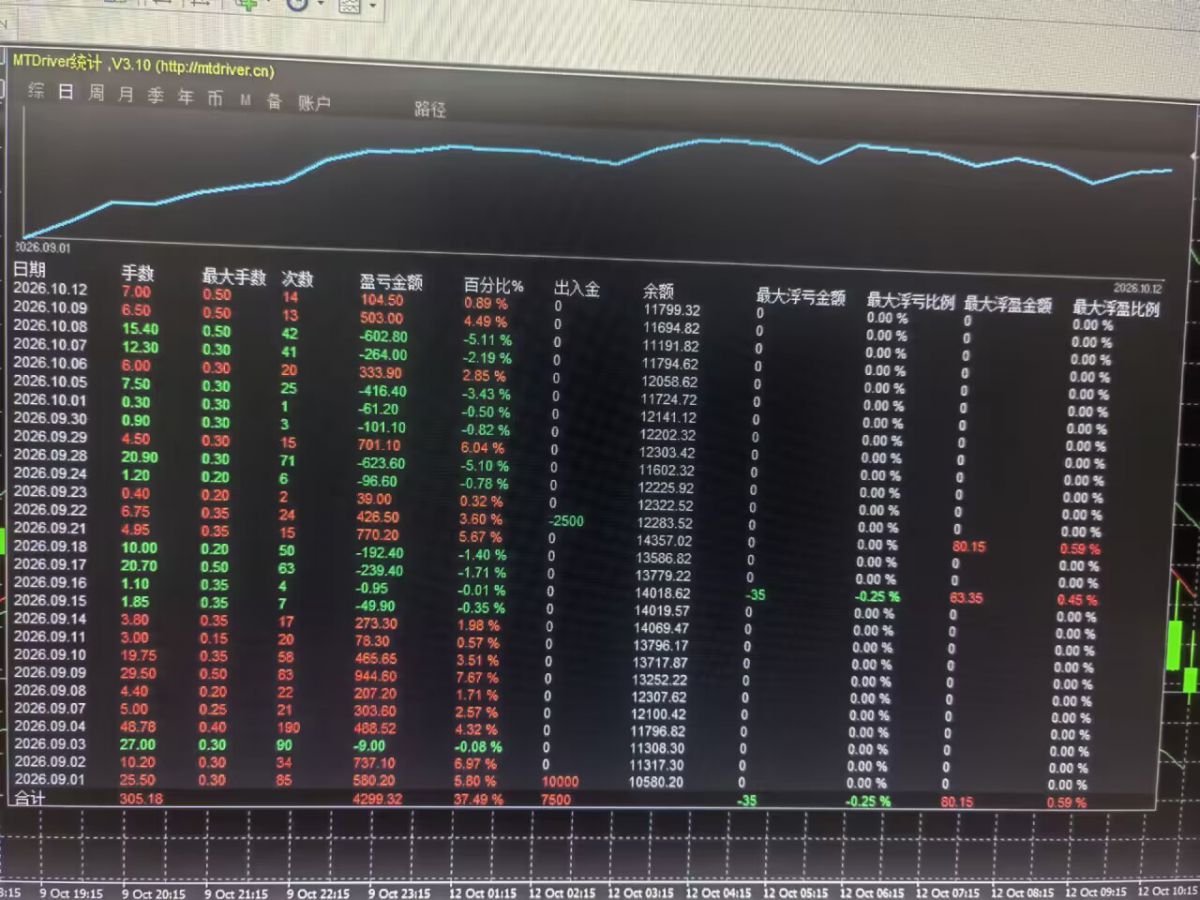Click the 余额 column header
The width and height of the screenshot is (1200, 900).
point(658,291)
